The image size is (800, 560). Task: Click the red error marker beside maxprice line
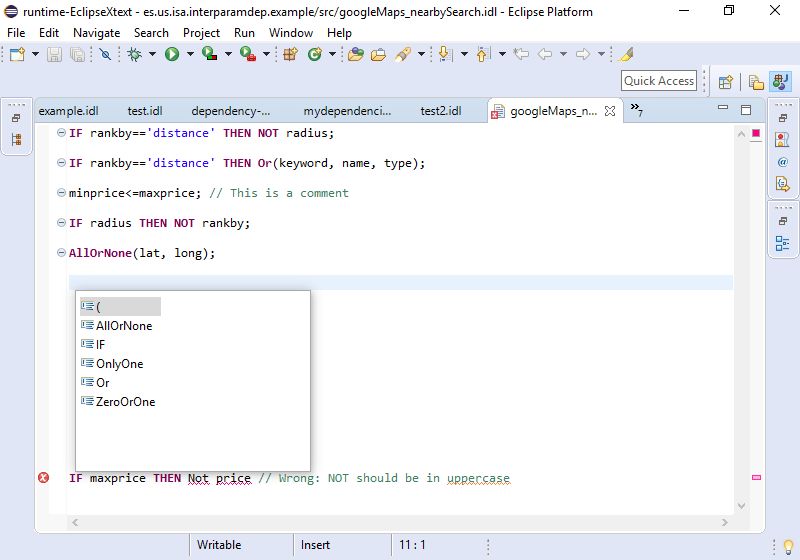click(43, 477)
